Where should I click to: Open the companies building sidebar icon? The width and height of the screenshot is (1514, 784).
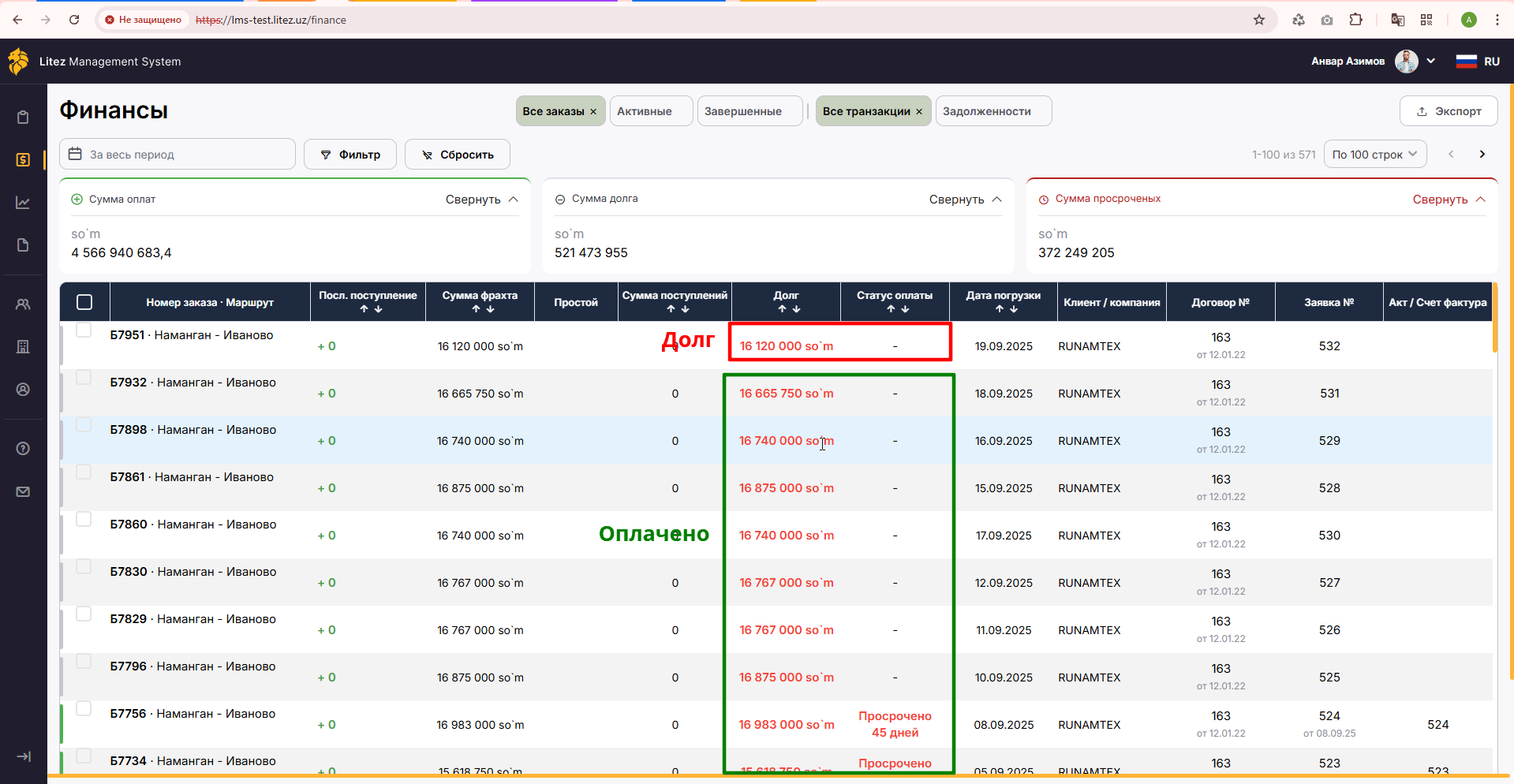tap(23, 346)
